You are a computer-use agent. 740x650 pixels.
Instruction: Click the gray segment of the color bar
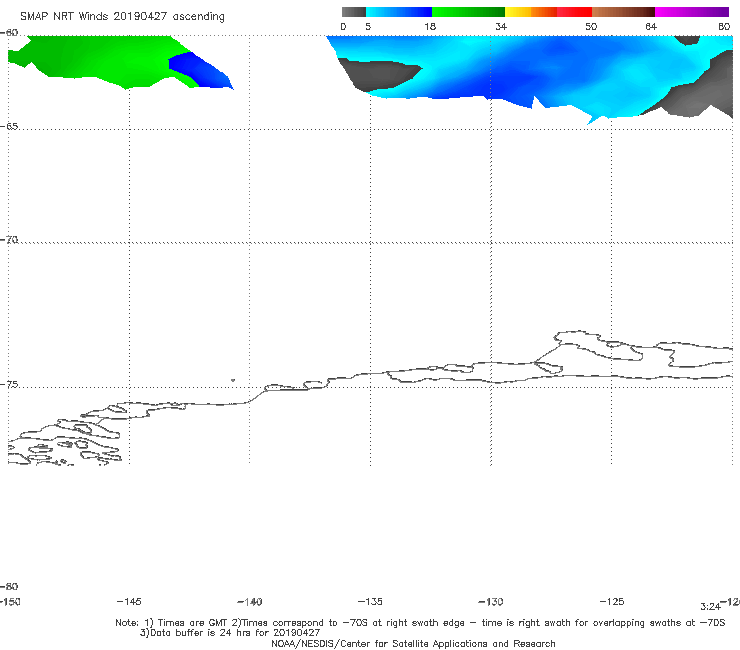353,12
